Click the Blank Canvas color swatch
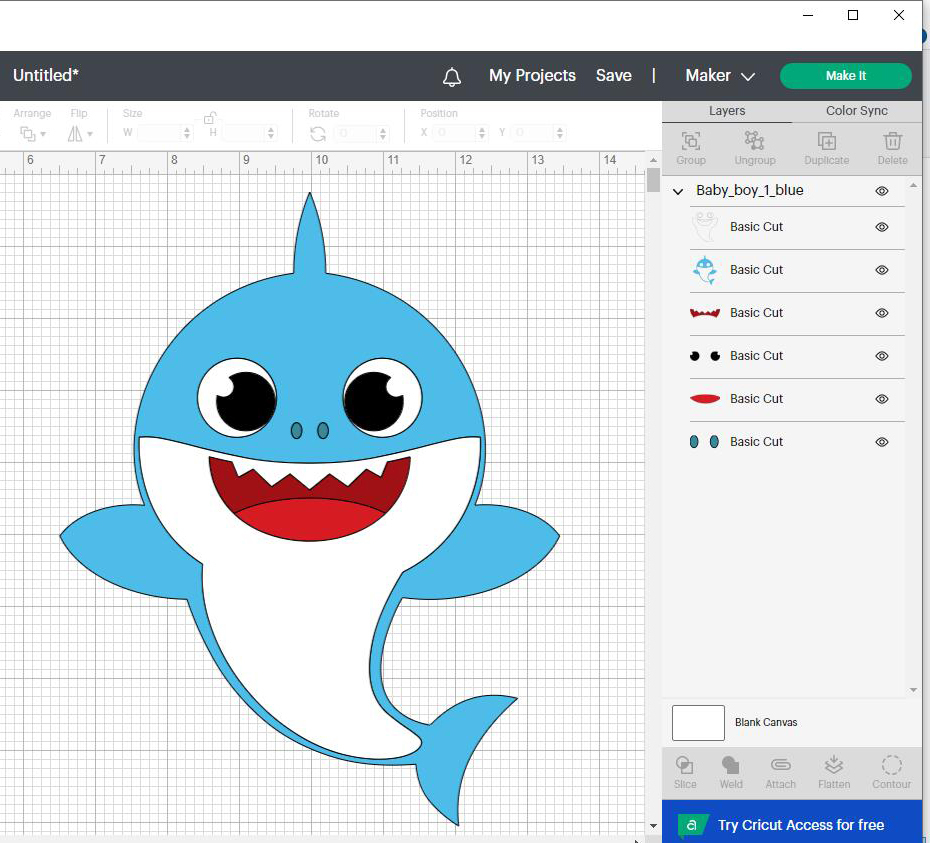The width and height of the screenshot is (930, 843). click(x=698, y=723)
